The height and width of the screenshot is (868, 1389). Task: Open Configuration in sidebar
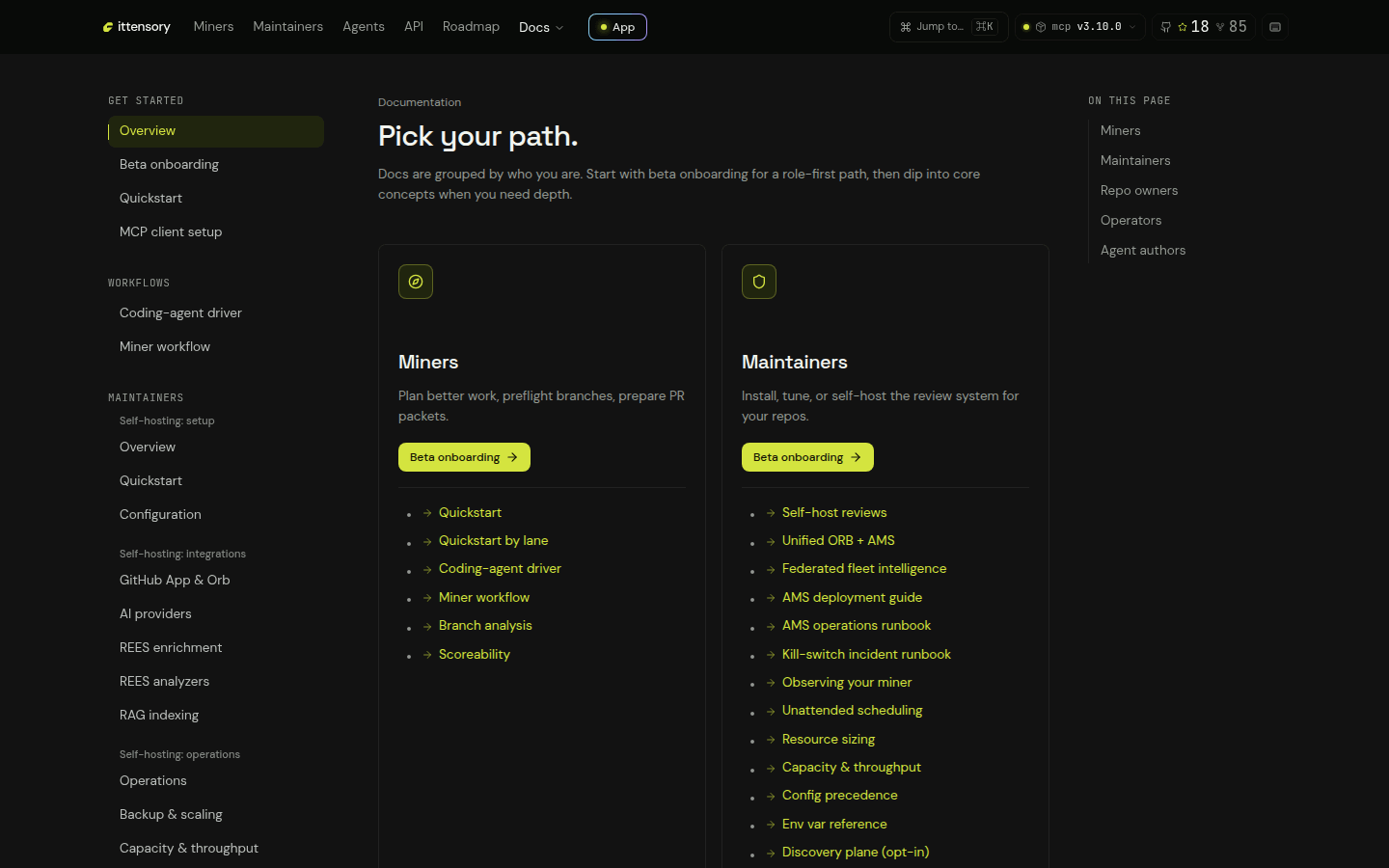[x=215, y=515]
